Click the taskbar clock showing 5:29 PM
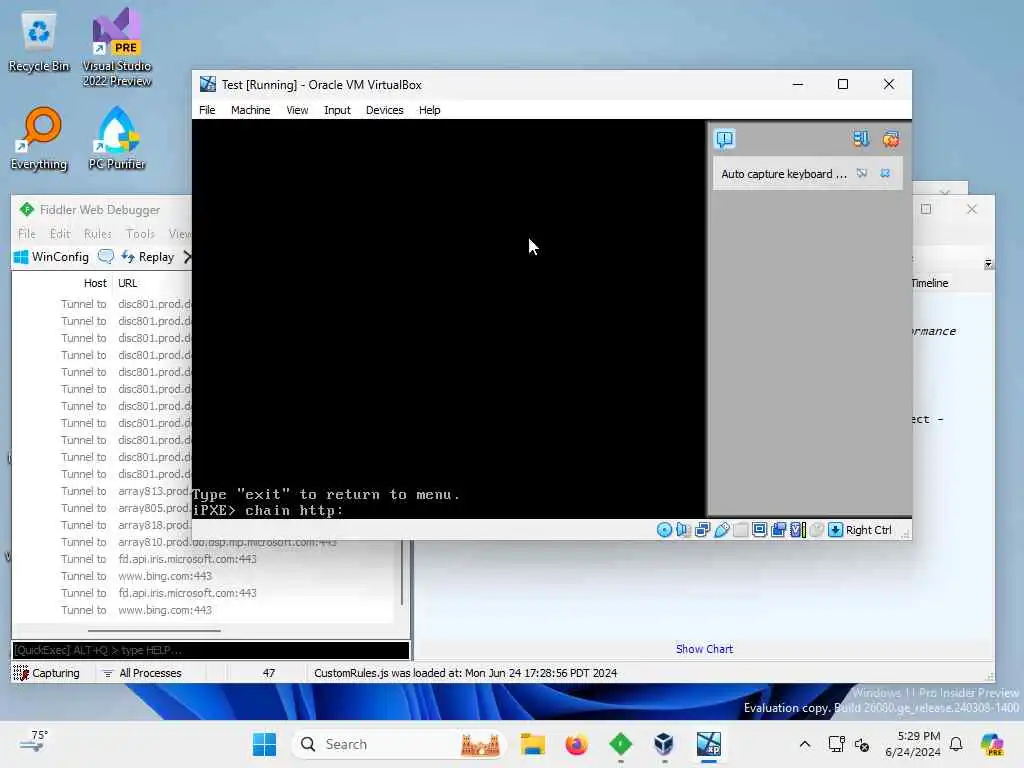 pos(913,744)
